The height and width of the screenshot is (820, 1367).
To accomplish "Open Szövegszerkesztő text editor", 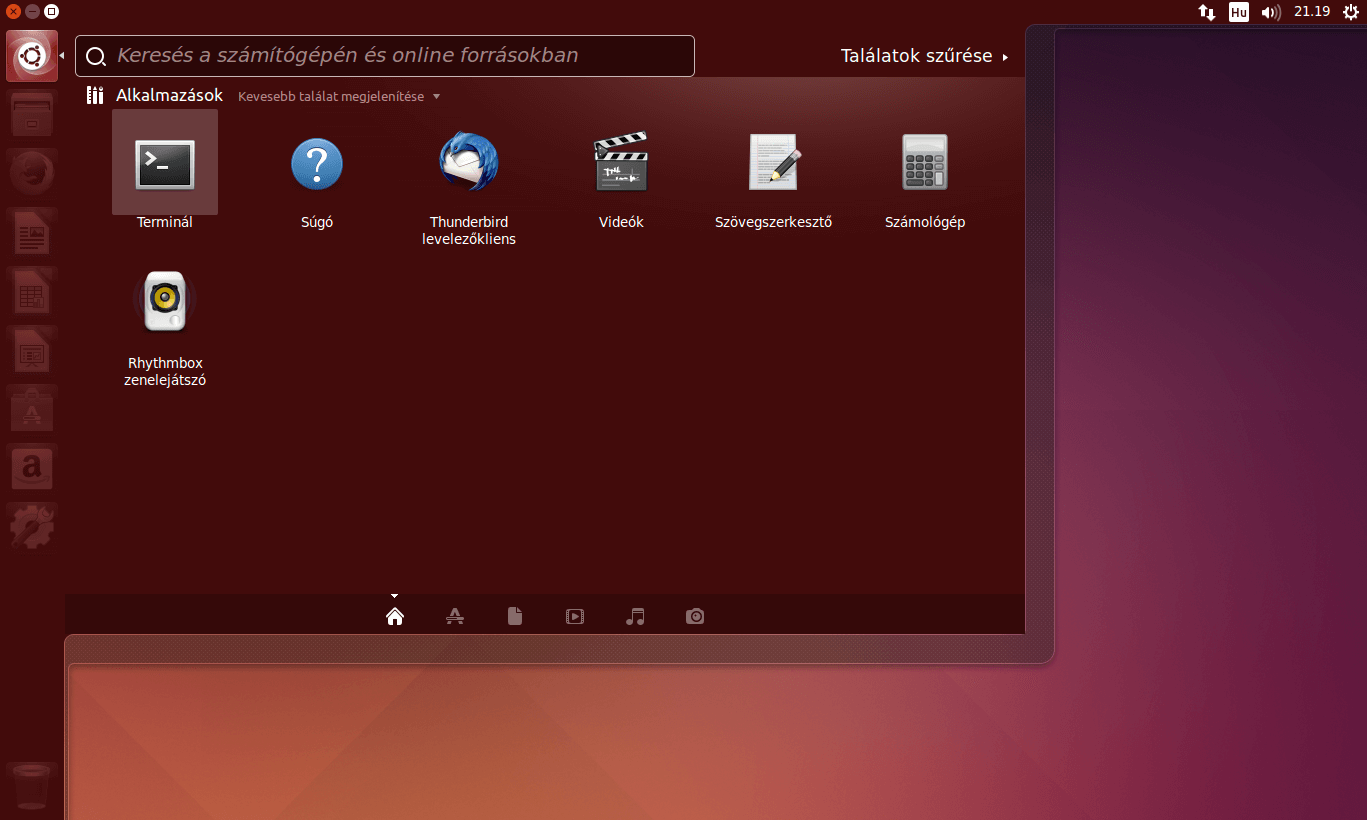I will [x=773, y=163].
